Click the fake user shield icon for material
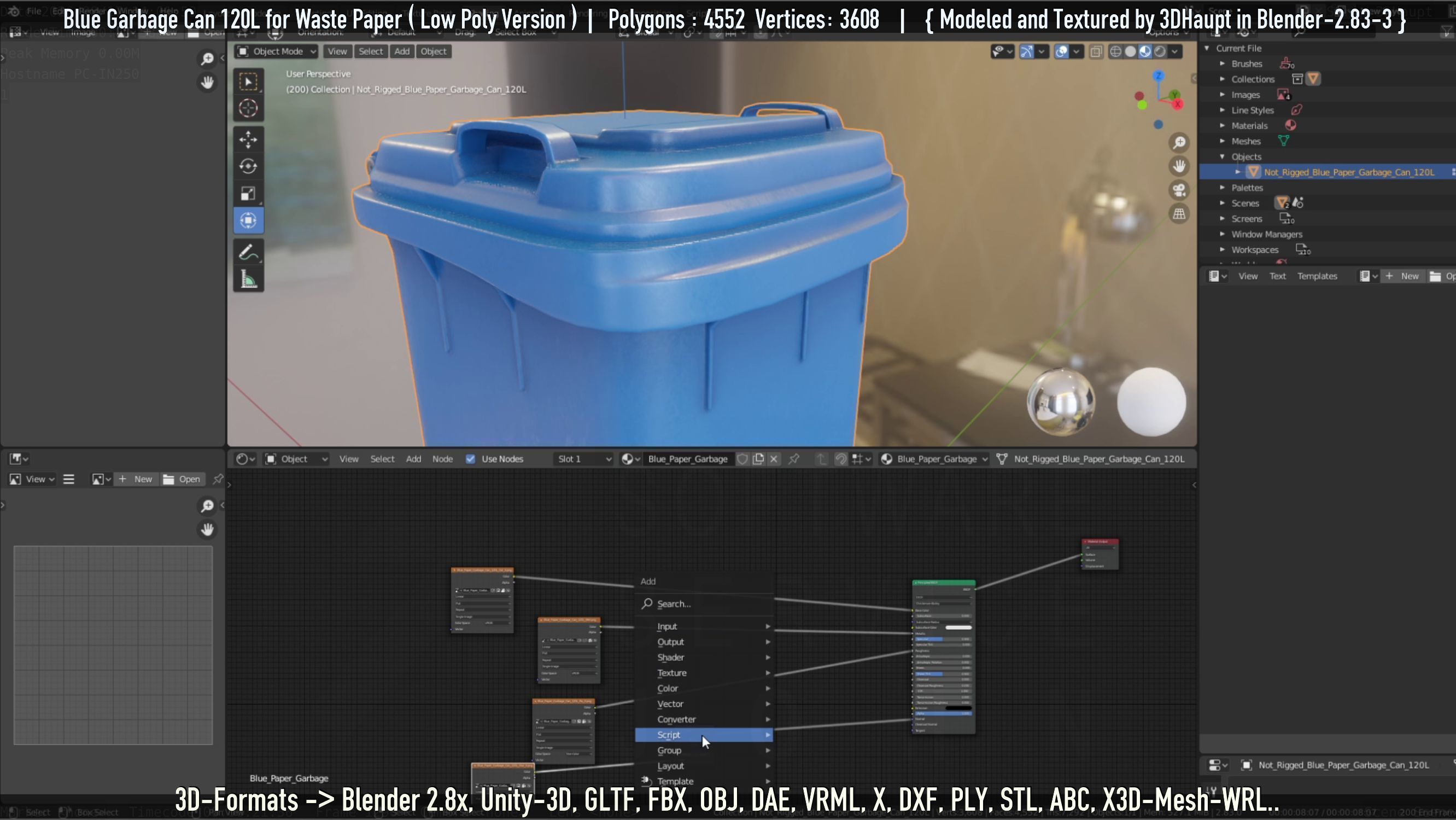The image size is (1456, 820). pos(742,459)
